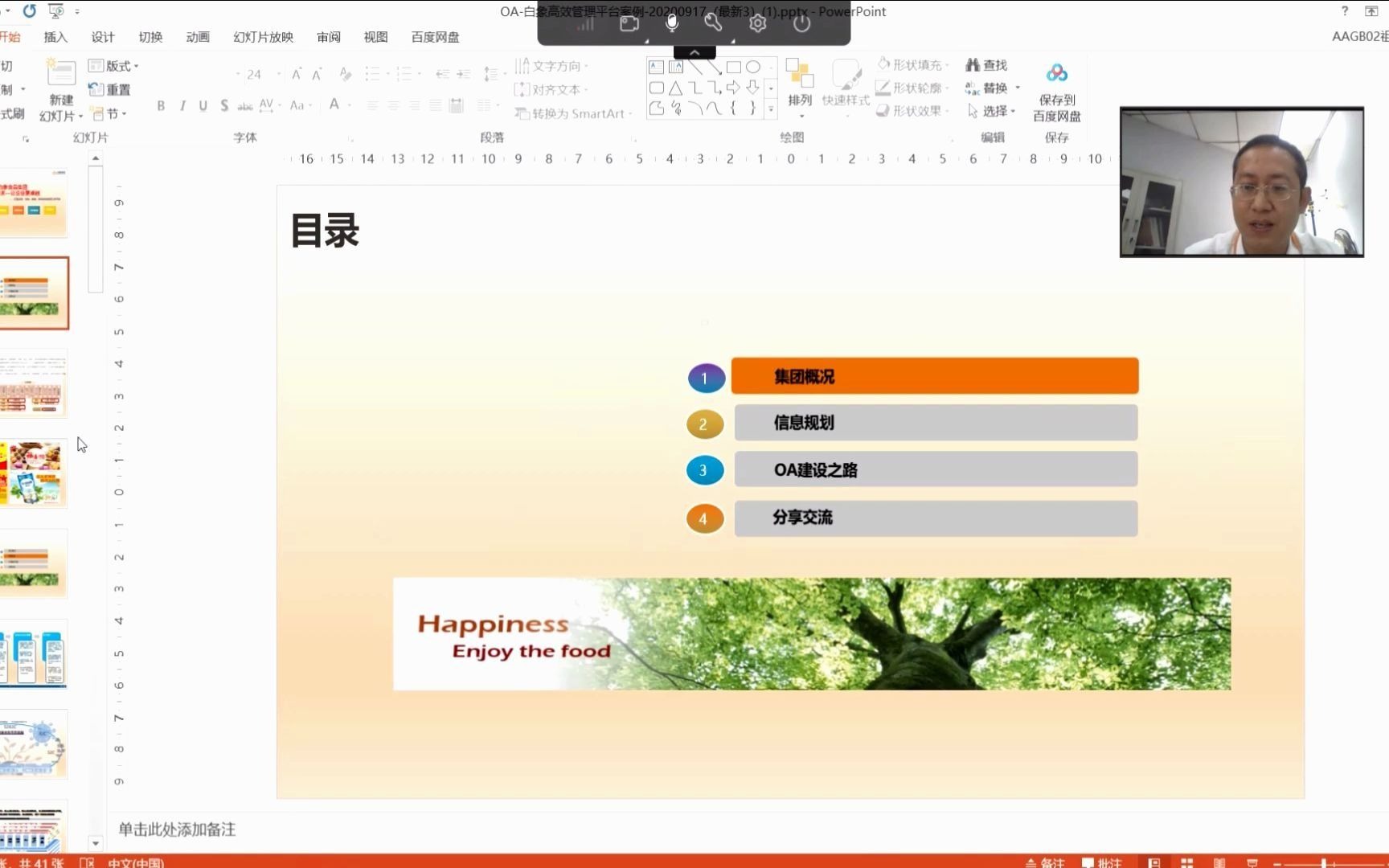
Task: Toggle Underline formatting
Action: click(203, 105)
